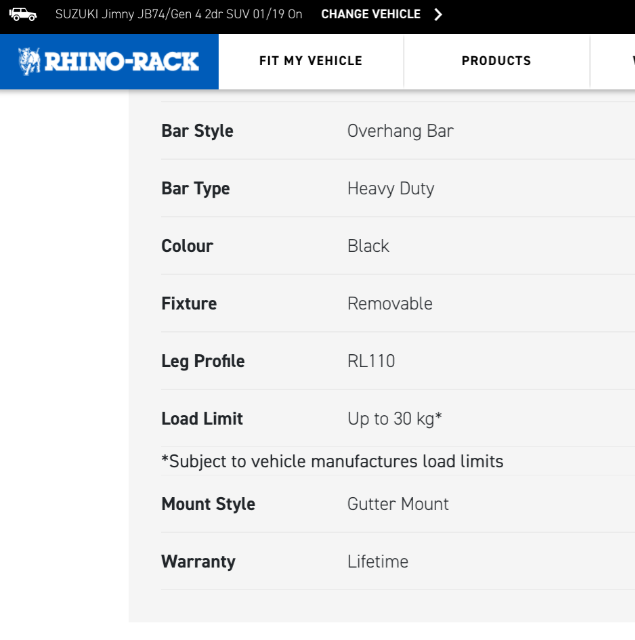Screen dimensions: 635x640
Task: Click the Mount Style label
Action: [208, 504]
